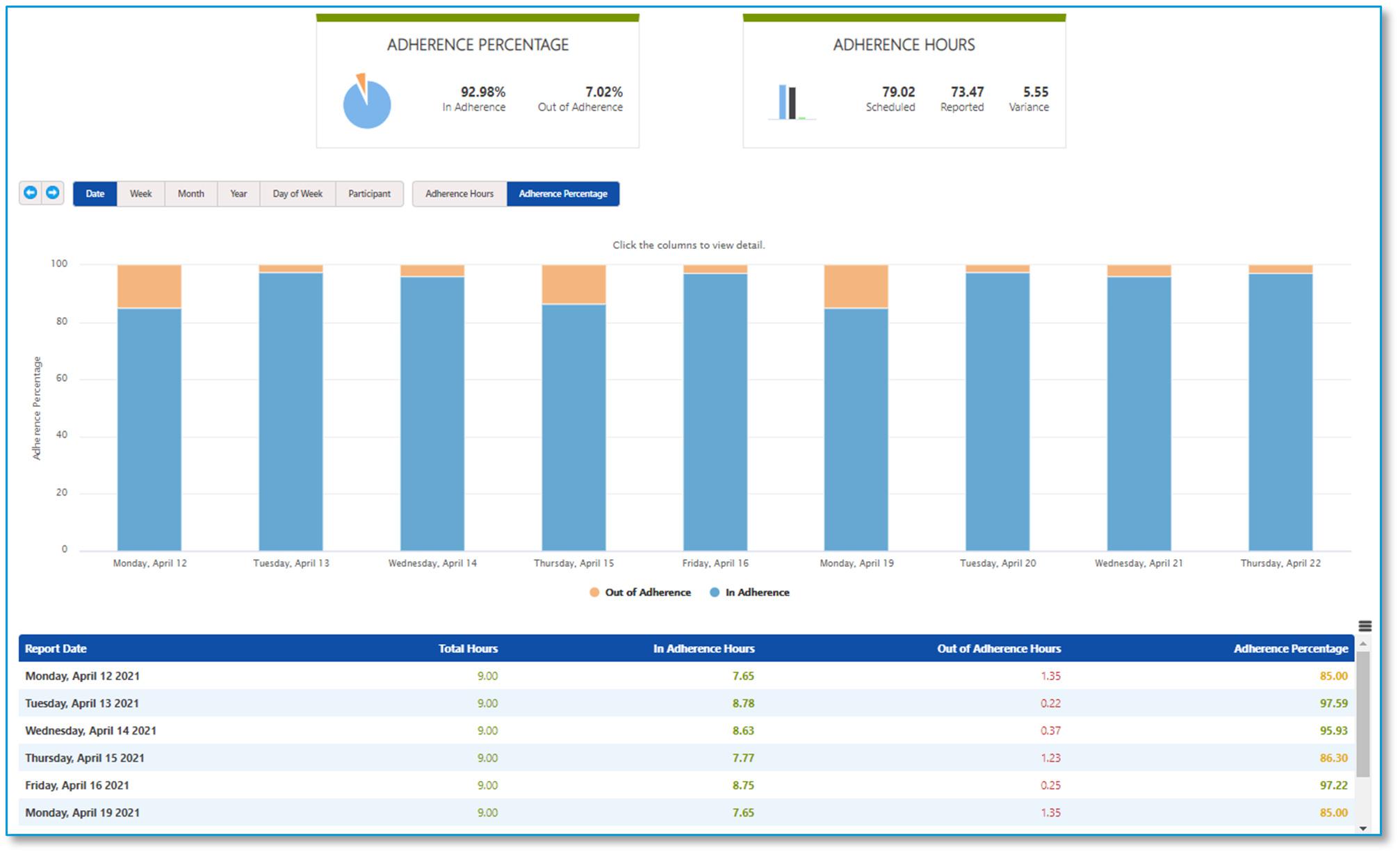Group the chart by Year

(x=238, y=194)
